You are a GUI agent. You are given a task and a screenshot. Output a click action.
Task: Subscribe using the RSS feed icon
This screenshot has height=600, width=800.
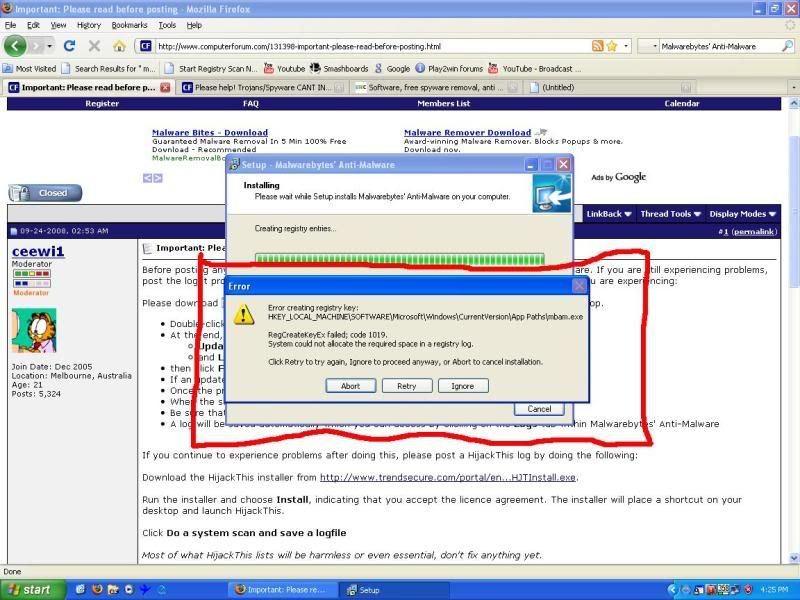(597, 46)
